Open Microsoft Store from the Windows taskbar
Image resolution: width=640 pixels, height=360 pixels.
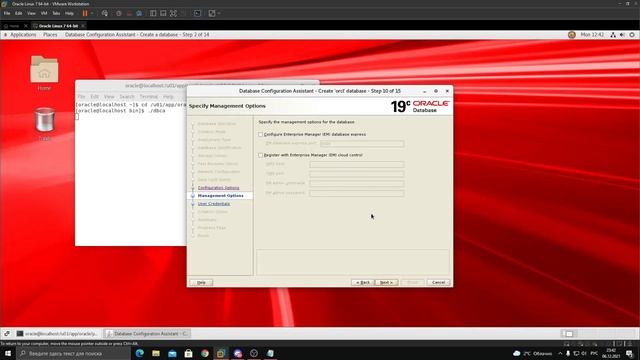[189, 353]
